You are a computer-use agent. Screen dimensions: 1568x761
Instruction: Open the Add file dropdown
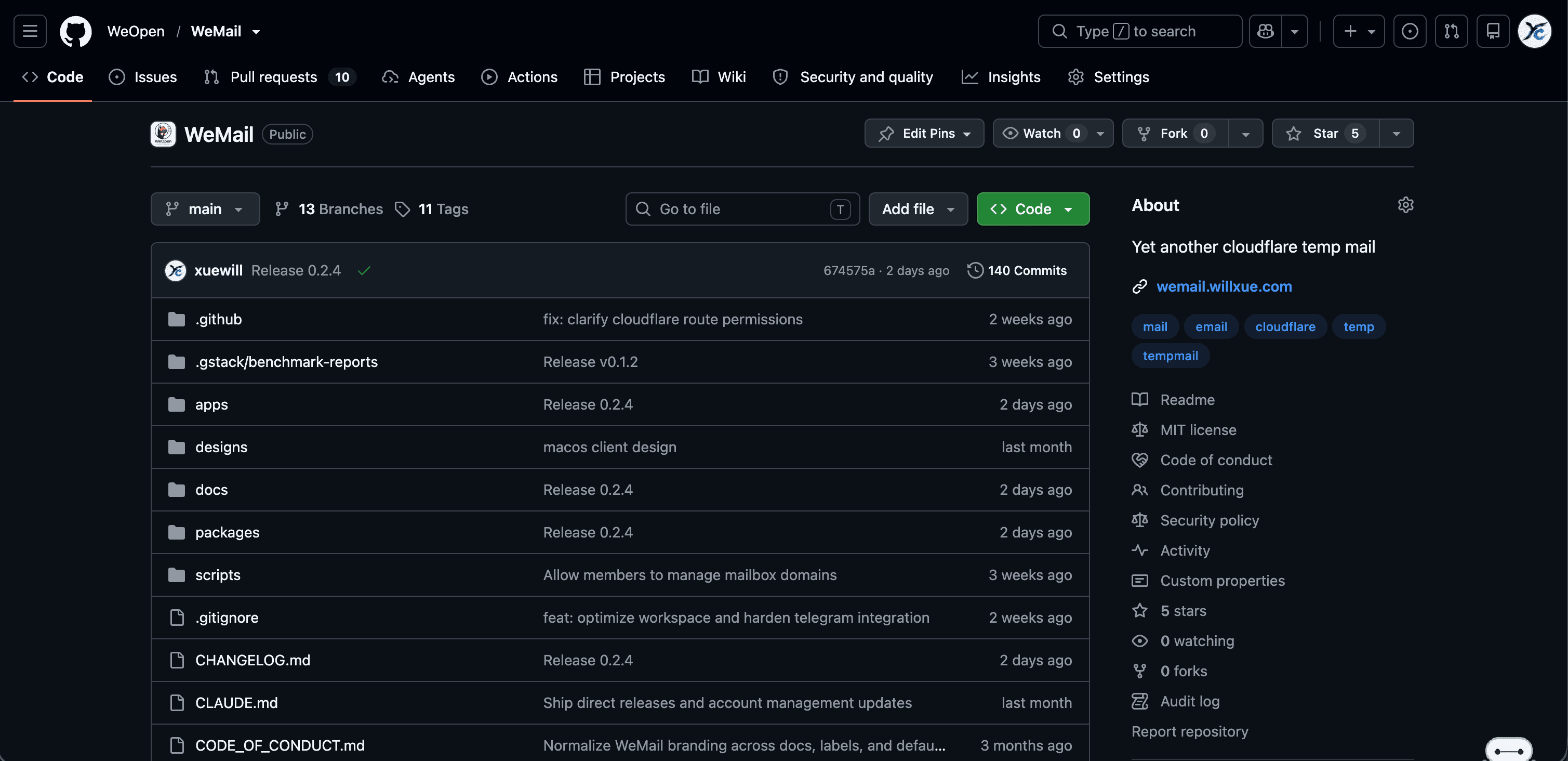tap(918, 209)
